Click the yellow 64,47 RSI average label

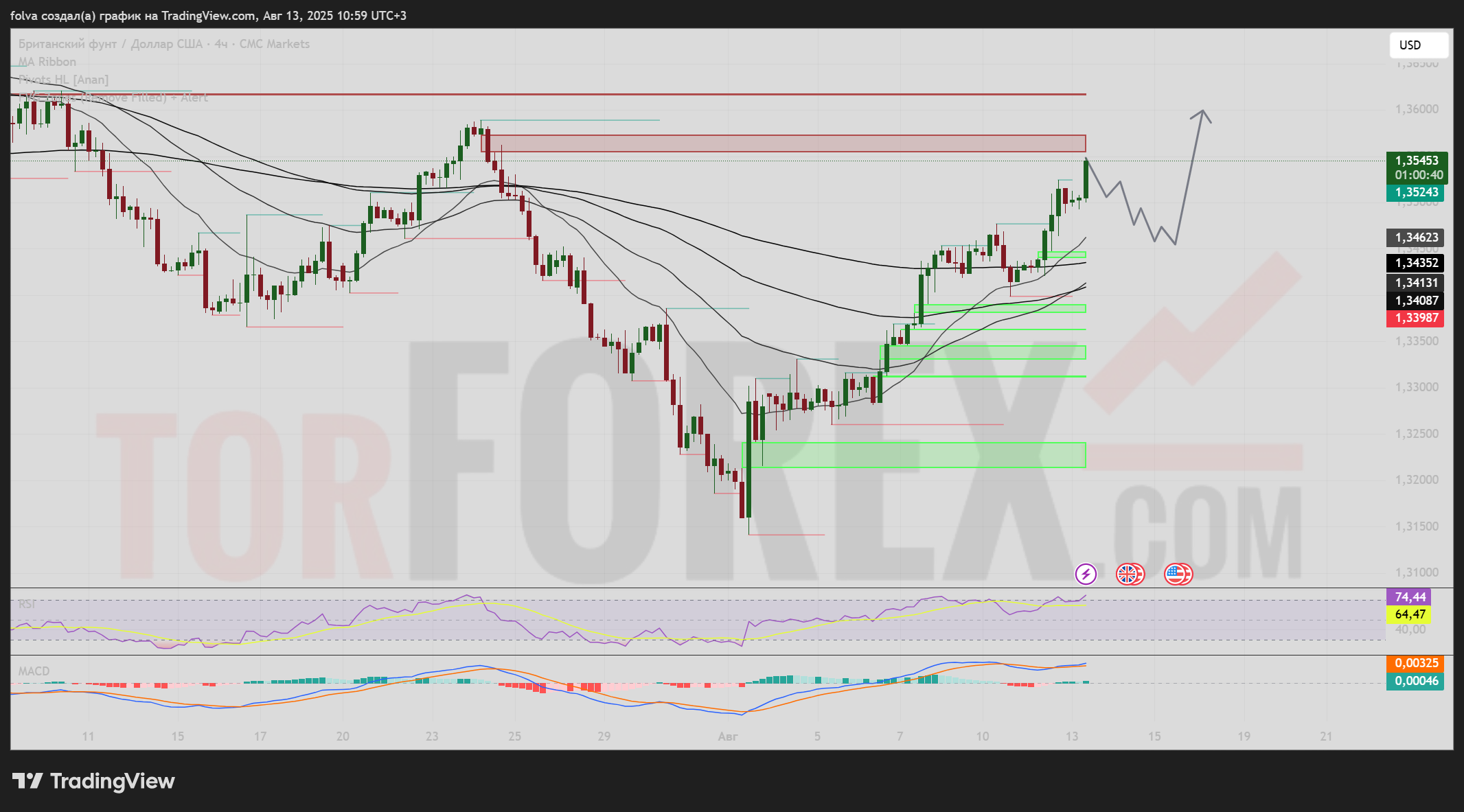point(1410,614)
